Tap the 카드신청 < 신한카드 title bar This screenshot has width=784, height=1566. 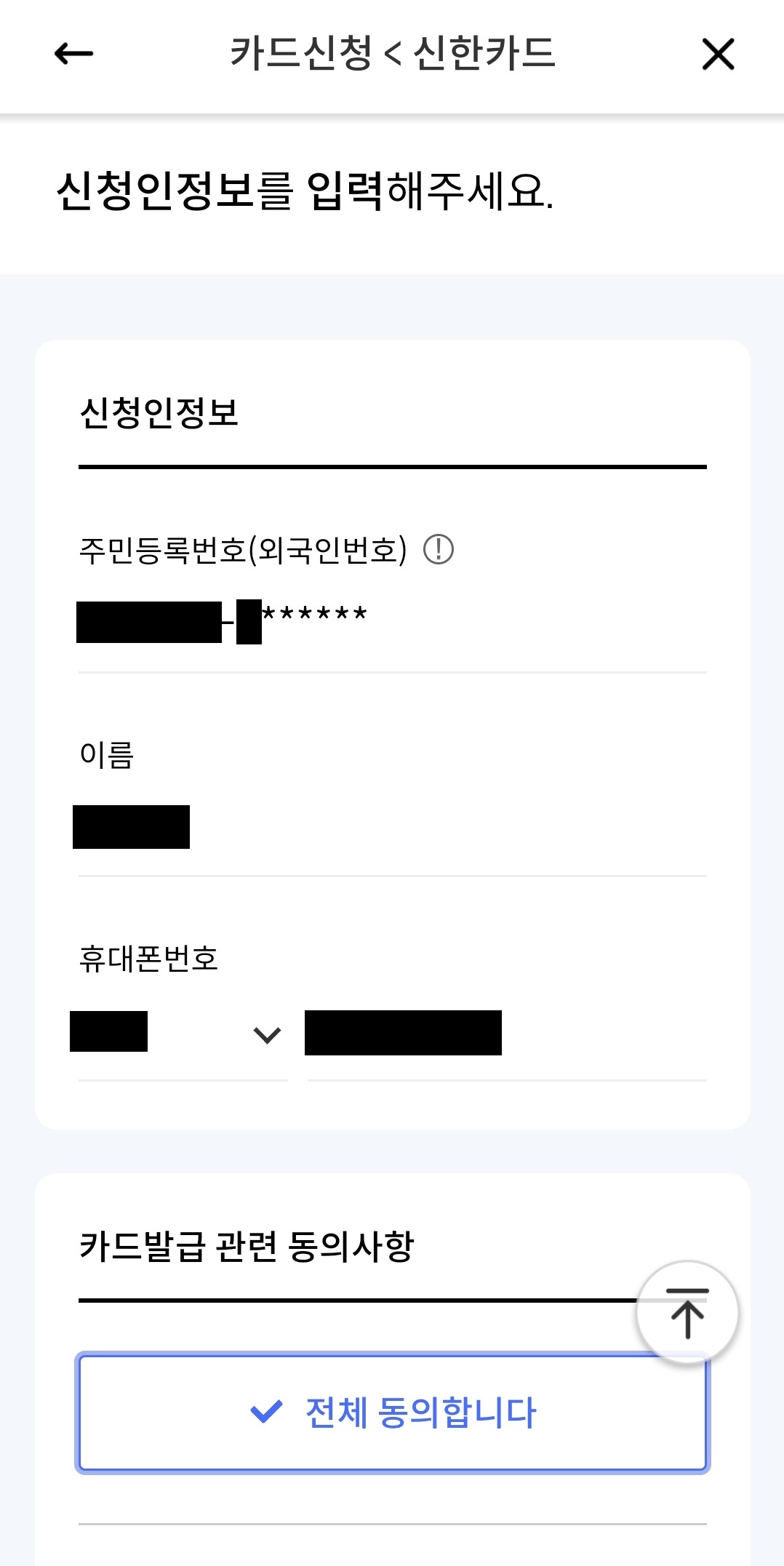[392, 55]
